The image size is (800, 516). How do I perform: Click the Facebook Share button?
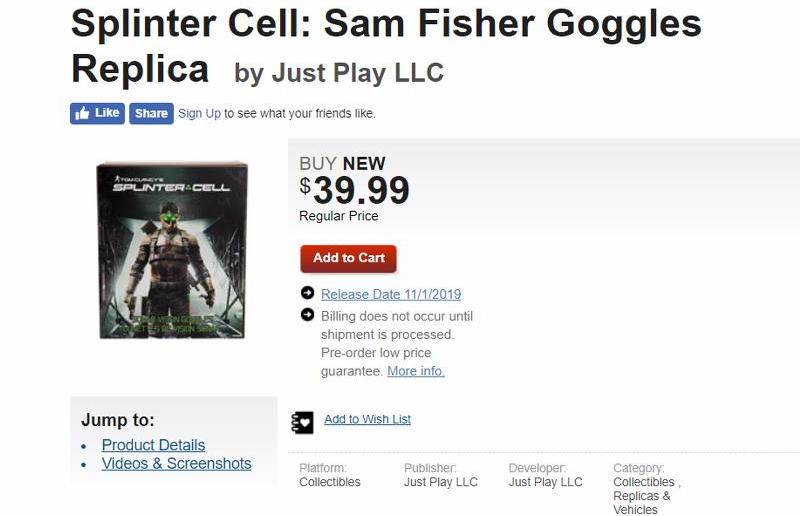click(x=151, y=113)
